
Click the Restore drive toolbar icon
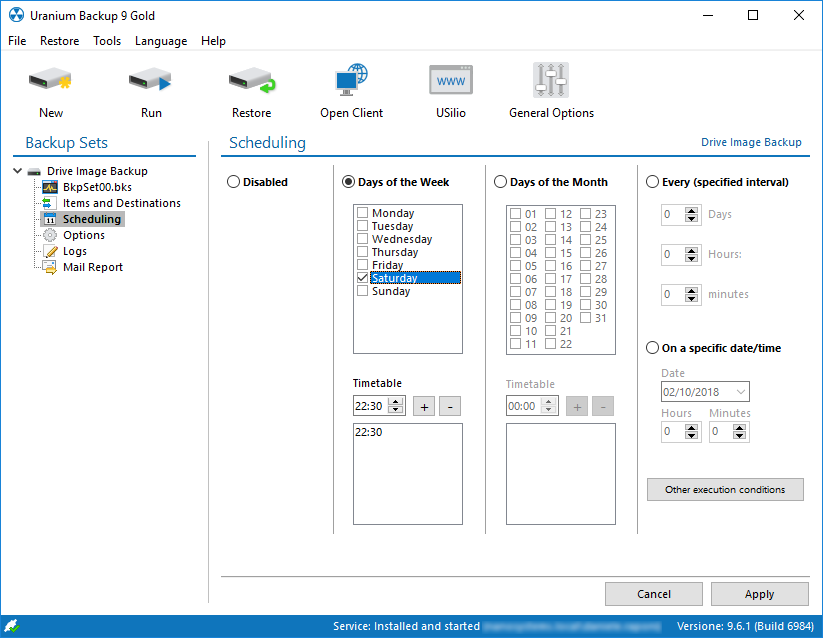(251, 81)
